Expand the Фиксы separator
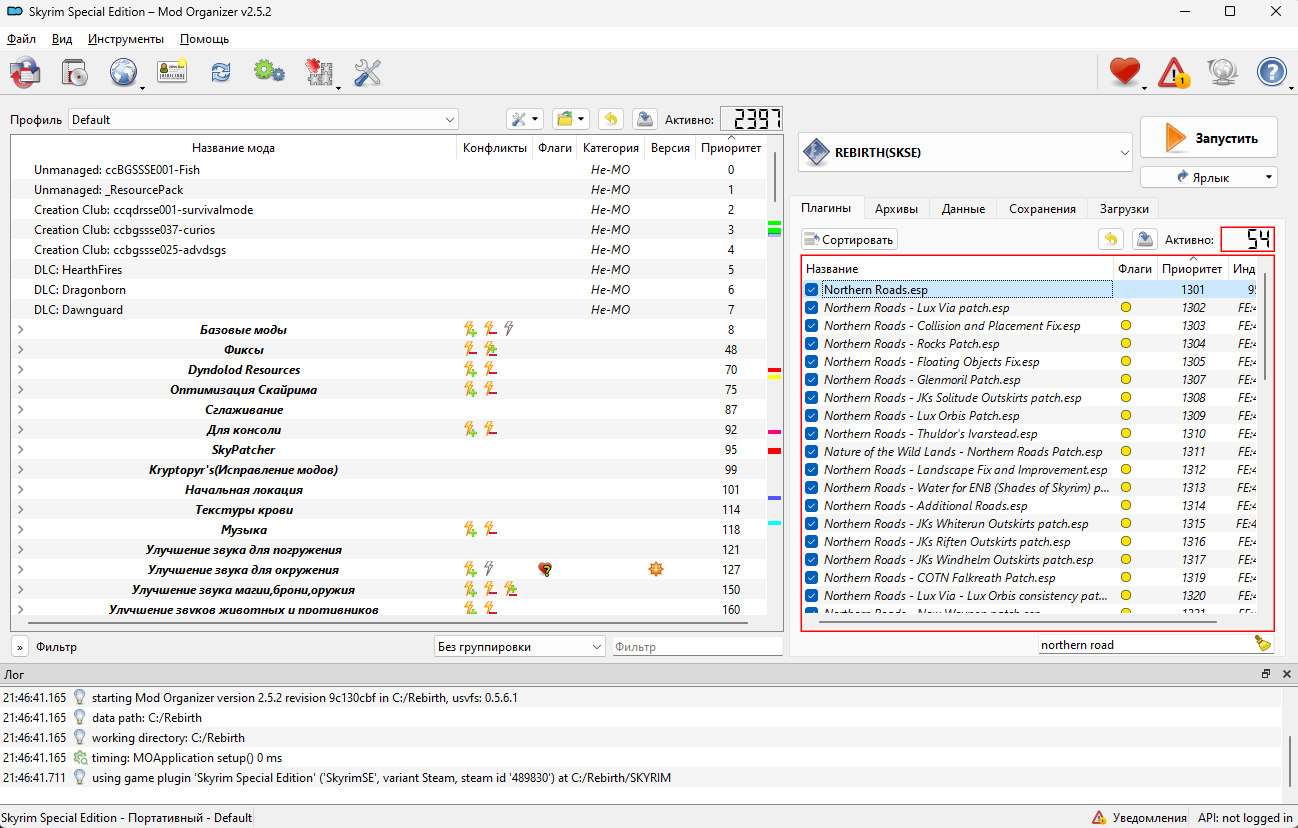 20,350
